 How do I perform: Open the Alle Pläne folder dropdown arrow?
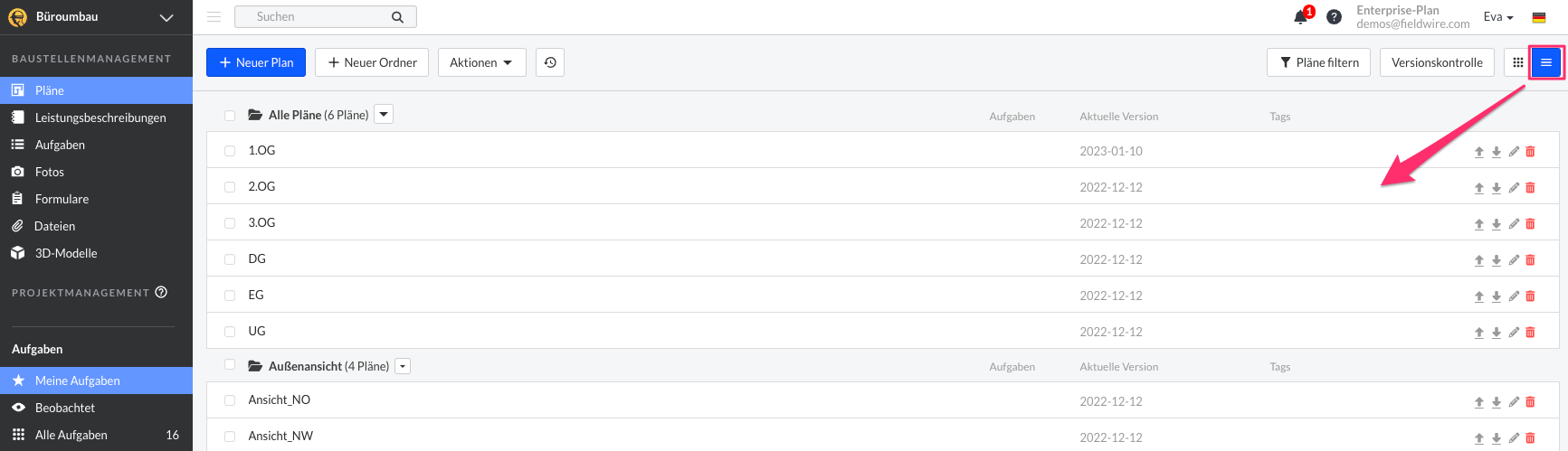(385, 115)
